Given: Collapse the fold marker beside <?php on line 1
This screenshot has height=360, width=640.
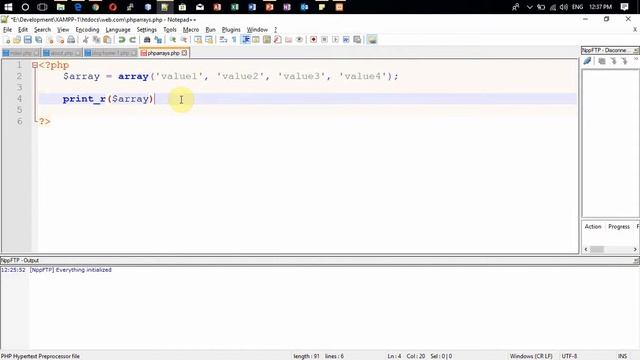Looking at the screenshot, I should coord(35,65).
